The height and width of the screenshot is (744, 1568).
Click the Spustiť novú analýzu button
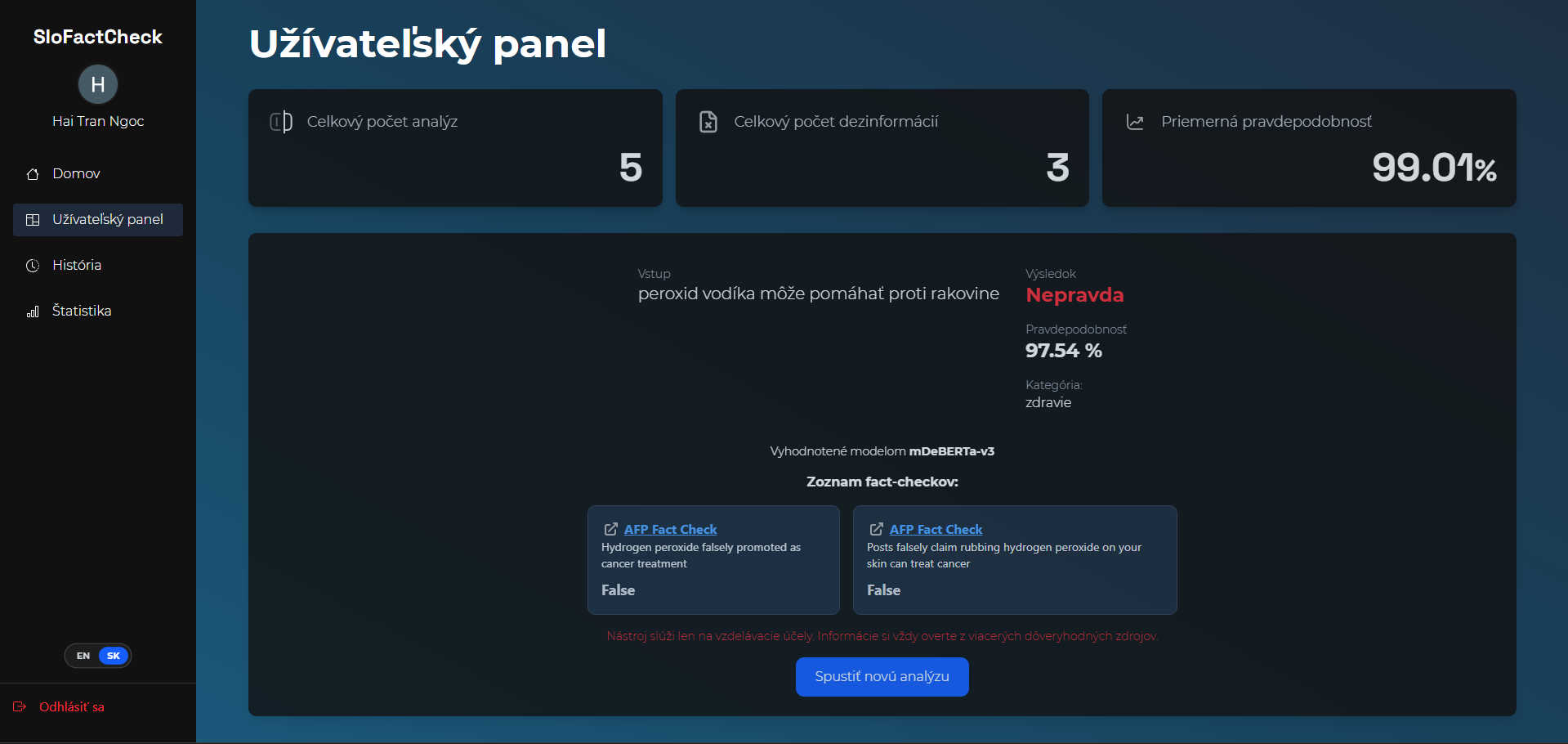tap(882, 677)
